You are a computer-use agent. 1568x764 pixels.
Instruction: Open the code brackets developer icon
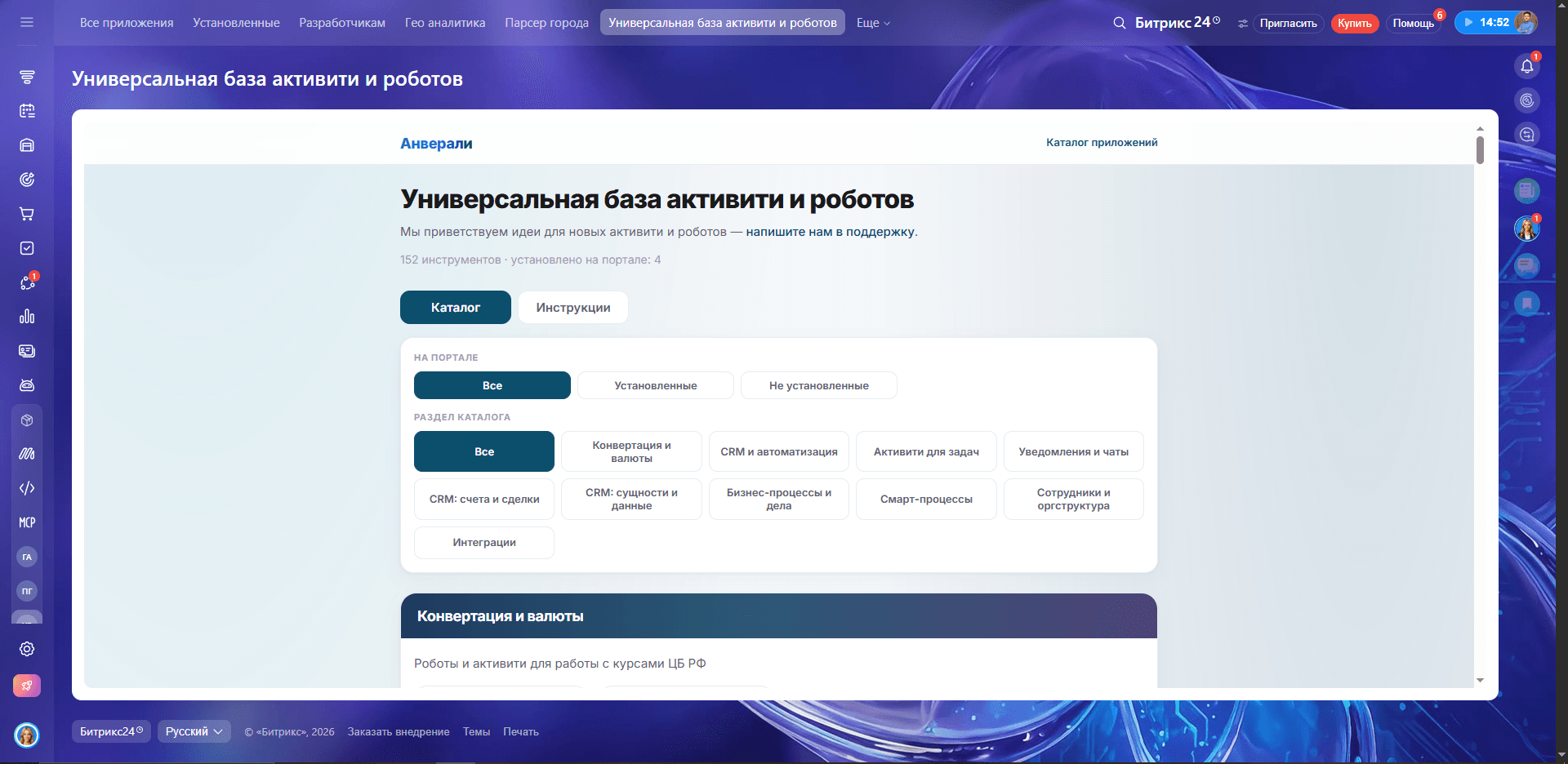click(x=27, y=488)
